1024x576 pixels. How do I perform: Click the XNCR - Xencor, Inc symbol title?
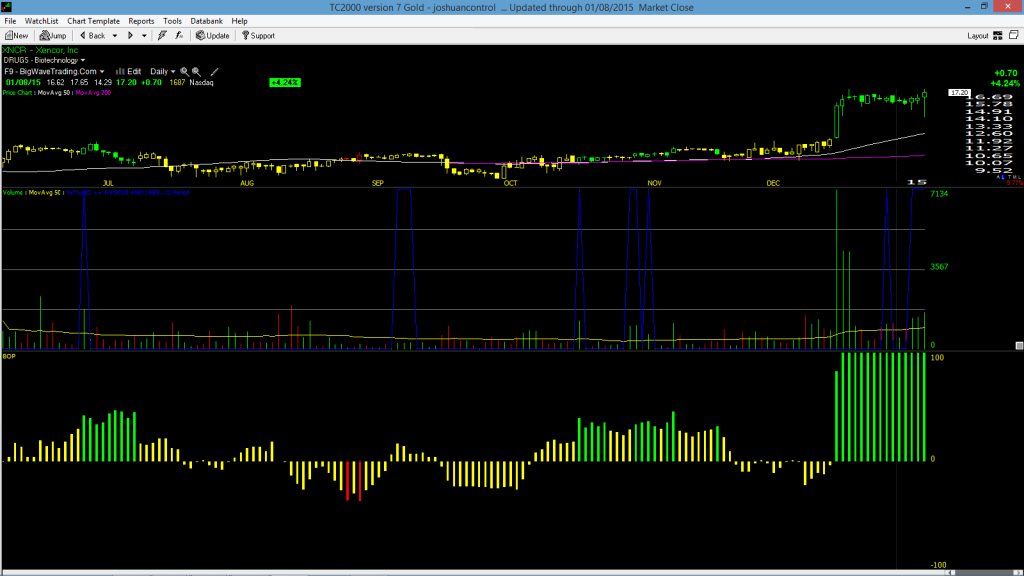pos(40,50)
